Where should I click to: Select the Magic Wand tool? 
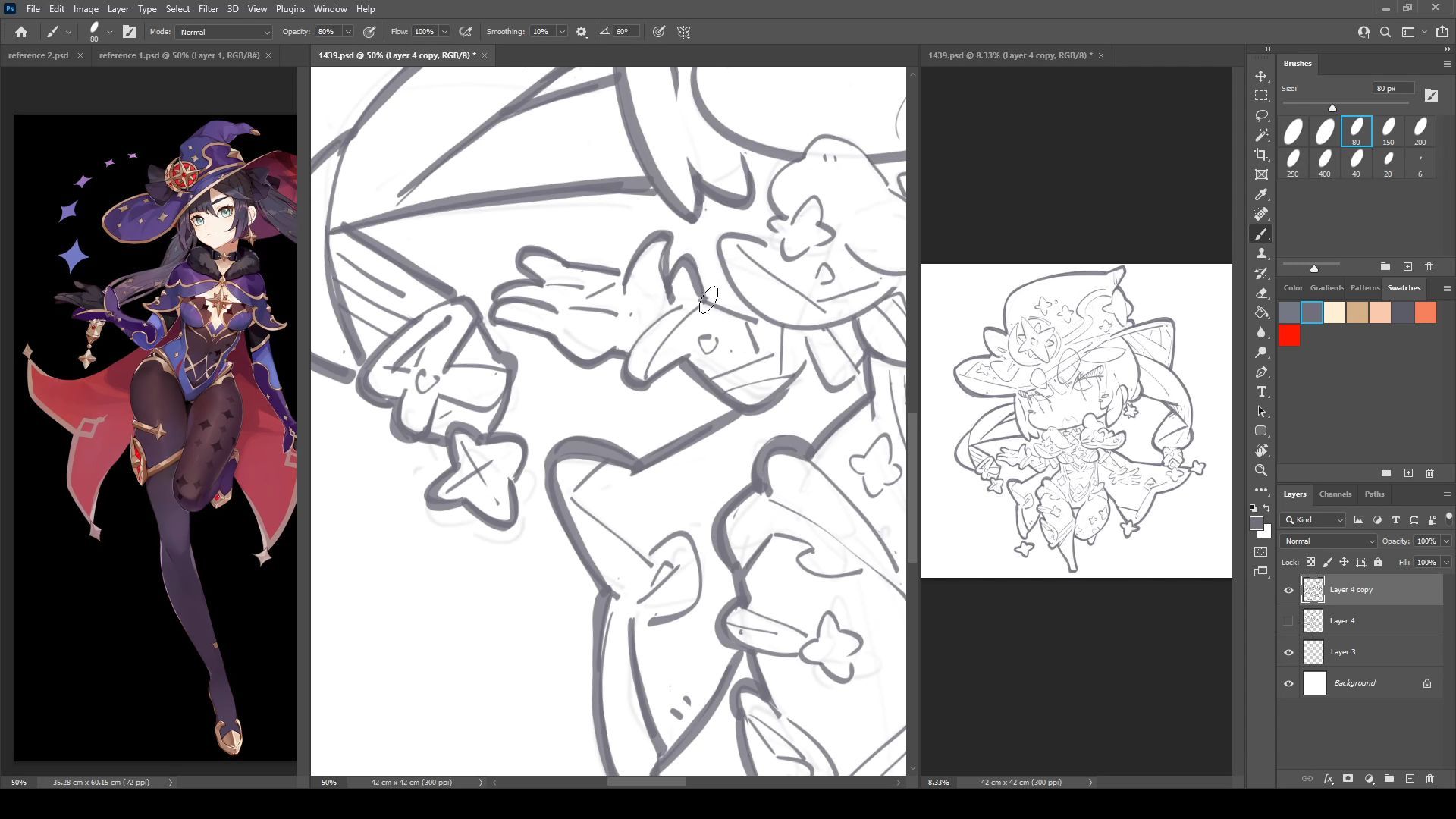tap(1261, 136)
